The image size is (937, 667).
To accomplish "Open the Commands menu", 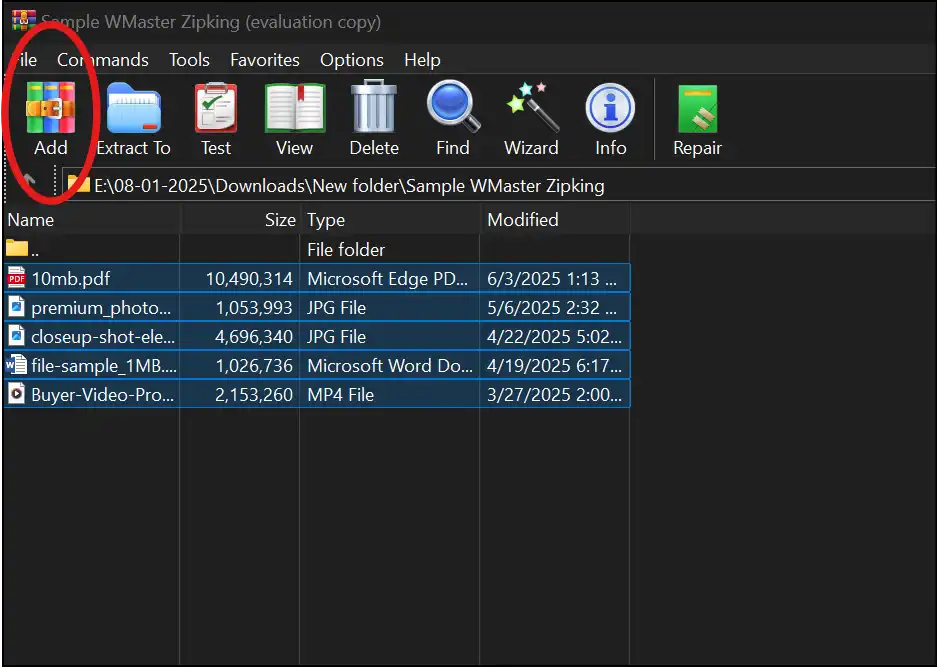I will click(103, 60).
